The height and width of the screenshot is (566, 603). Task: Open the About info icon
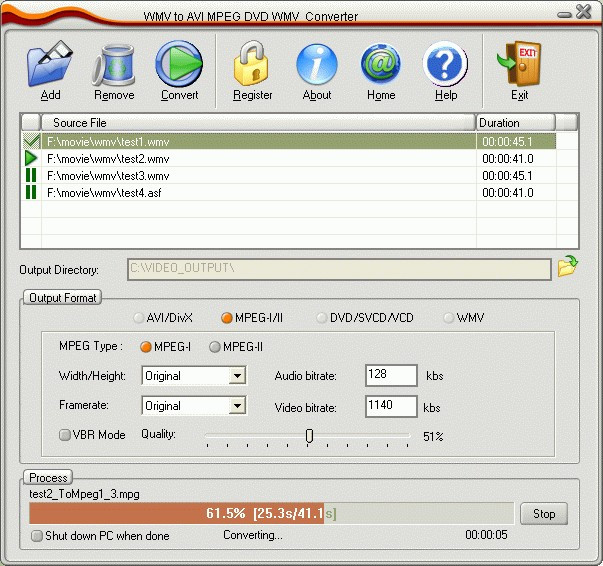pyautogui.click(x=316, y=64)
